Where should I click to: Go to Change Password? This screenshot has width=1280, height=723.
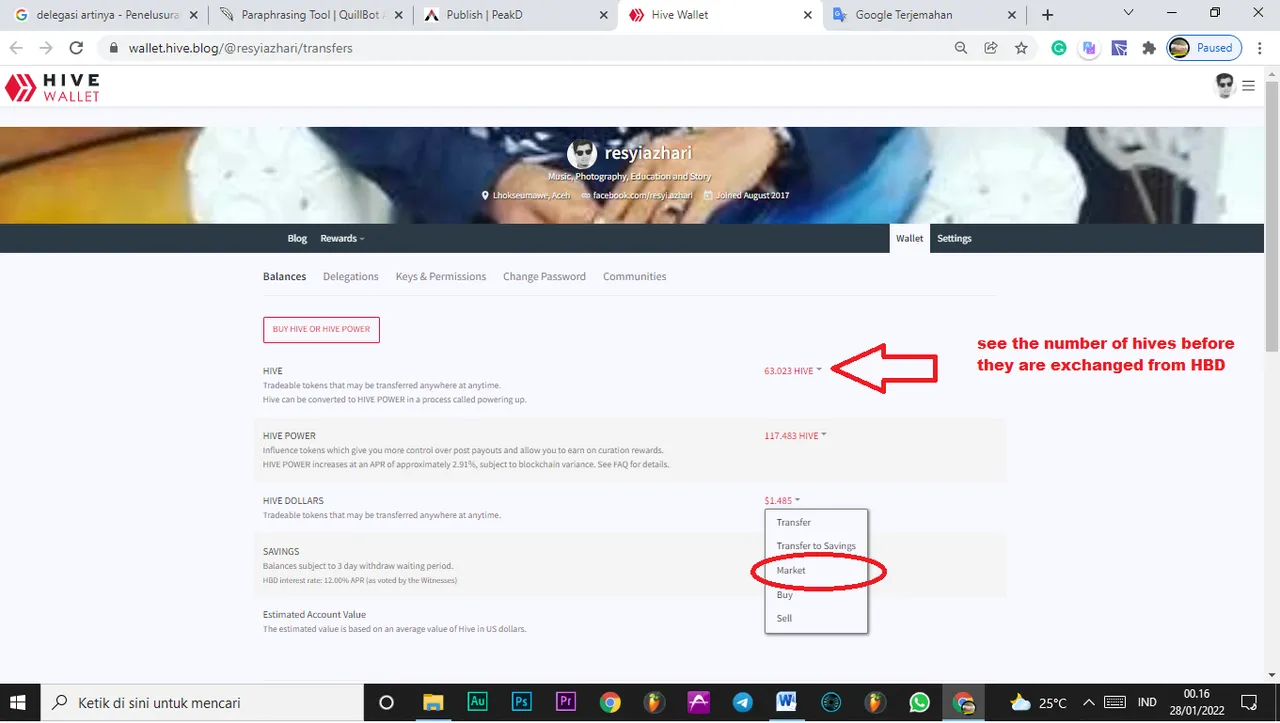coord(544,276)
